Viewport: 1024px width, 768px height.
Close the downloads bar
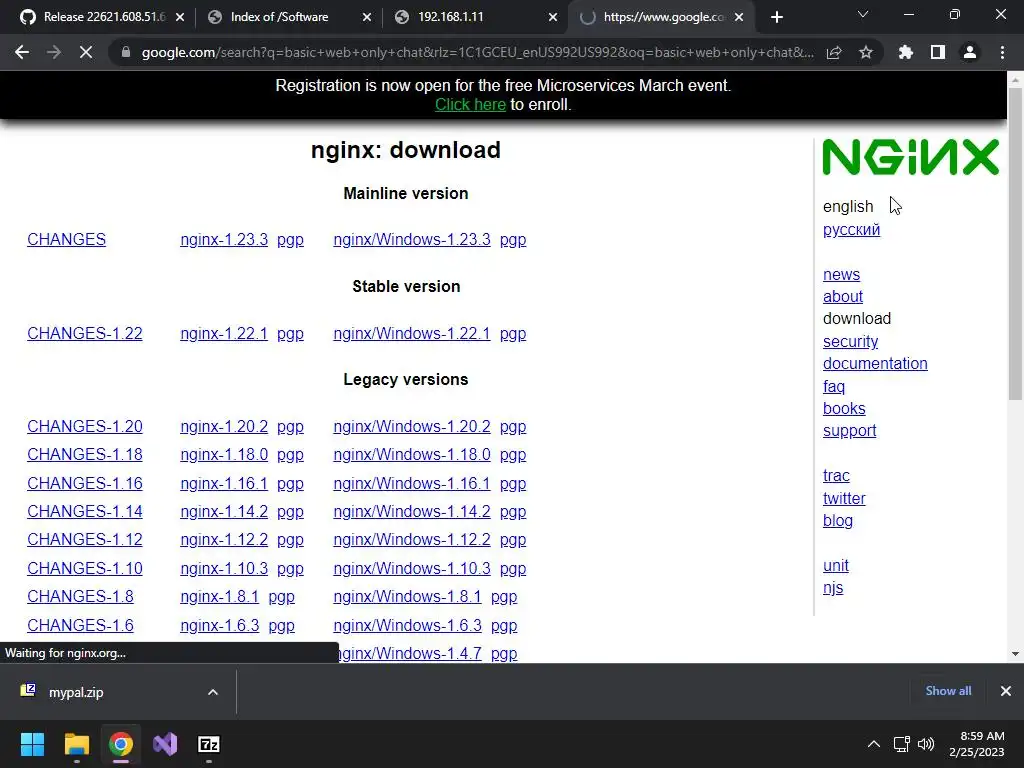(1006, 691)
